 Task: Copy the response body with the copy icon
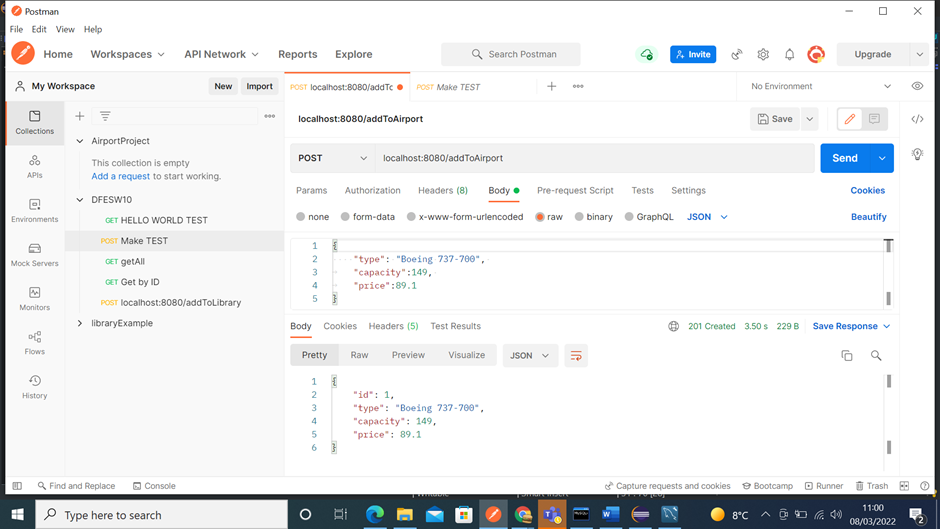coord(846,356)
